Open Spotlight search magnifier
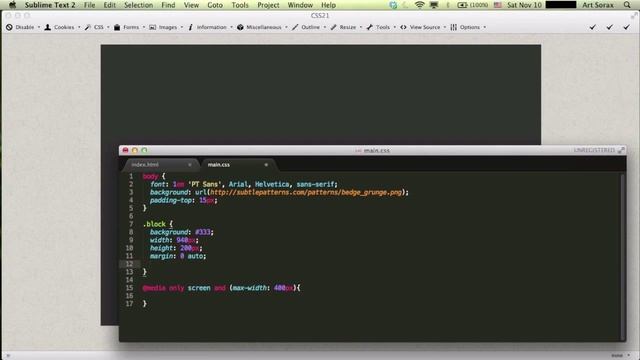The image size is (640, 360). click(627, 5)
